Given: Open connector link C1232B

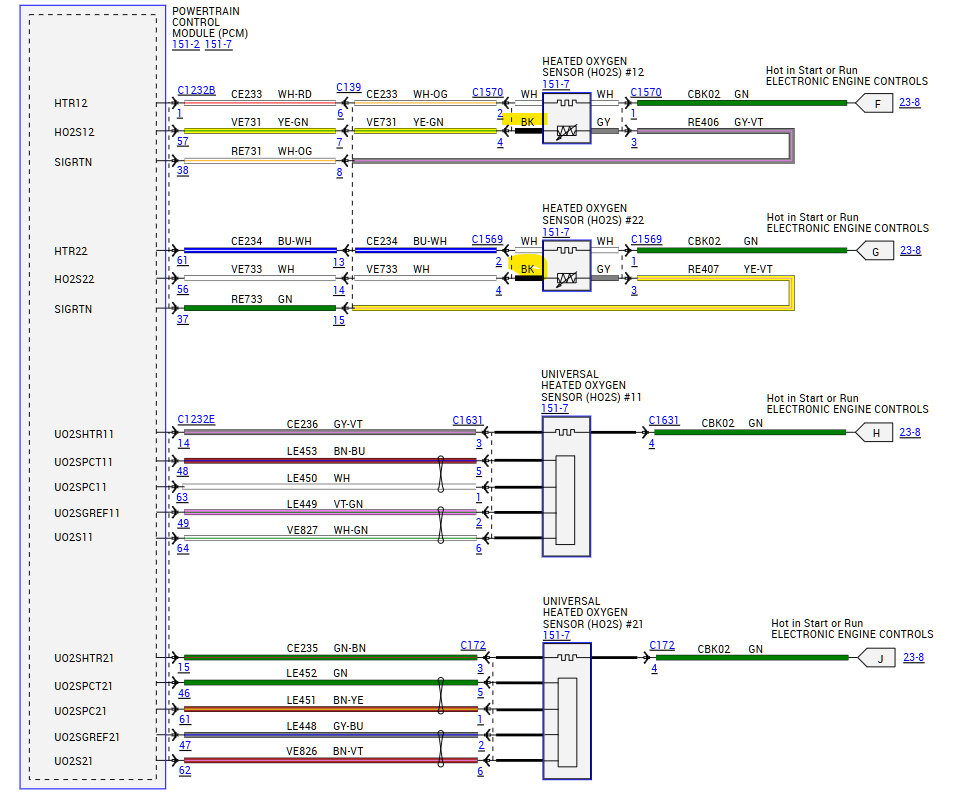Looking at the screenshot, I should [x=196, y=90].
